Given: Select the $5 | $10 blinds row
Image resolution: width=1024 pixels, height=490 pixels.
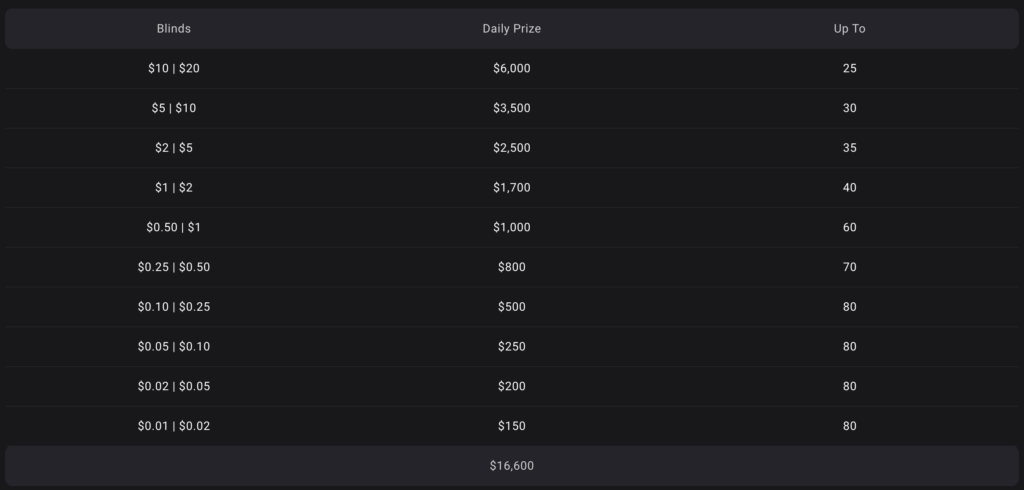Looking at the screenshot, I should [x=174, y=108].
